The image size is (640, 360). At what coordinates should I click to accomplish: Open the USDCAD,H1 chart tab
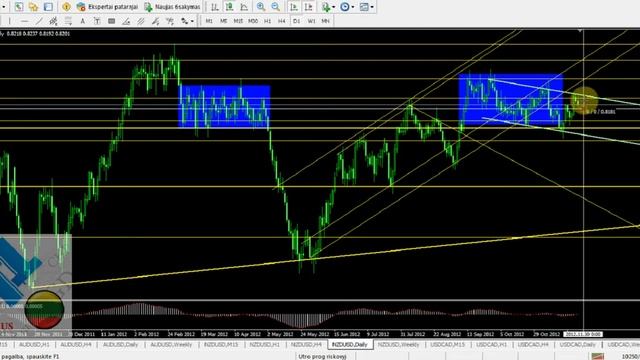pyautogui.click(x=491, y=344)
